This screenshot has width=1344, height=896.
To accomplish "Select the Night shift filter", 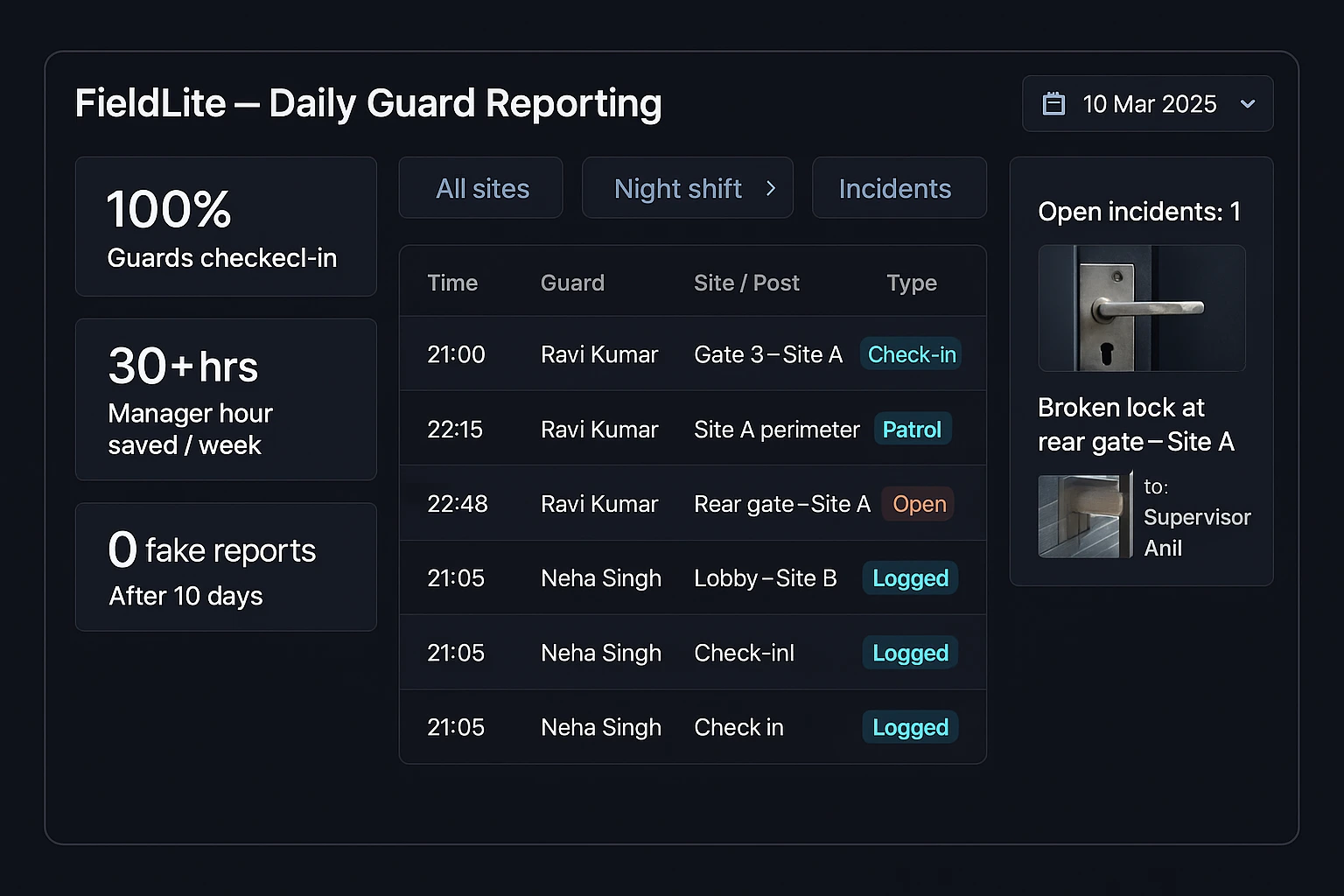I will click(678, 188).
